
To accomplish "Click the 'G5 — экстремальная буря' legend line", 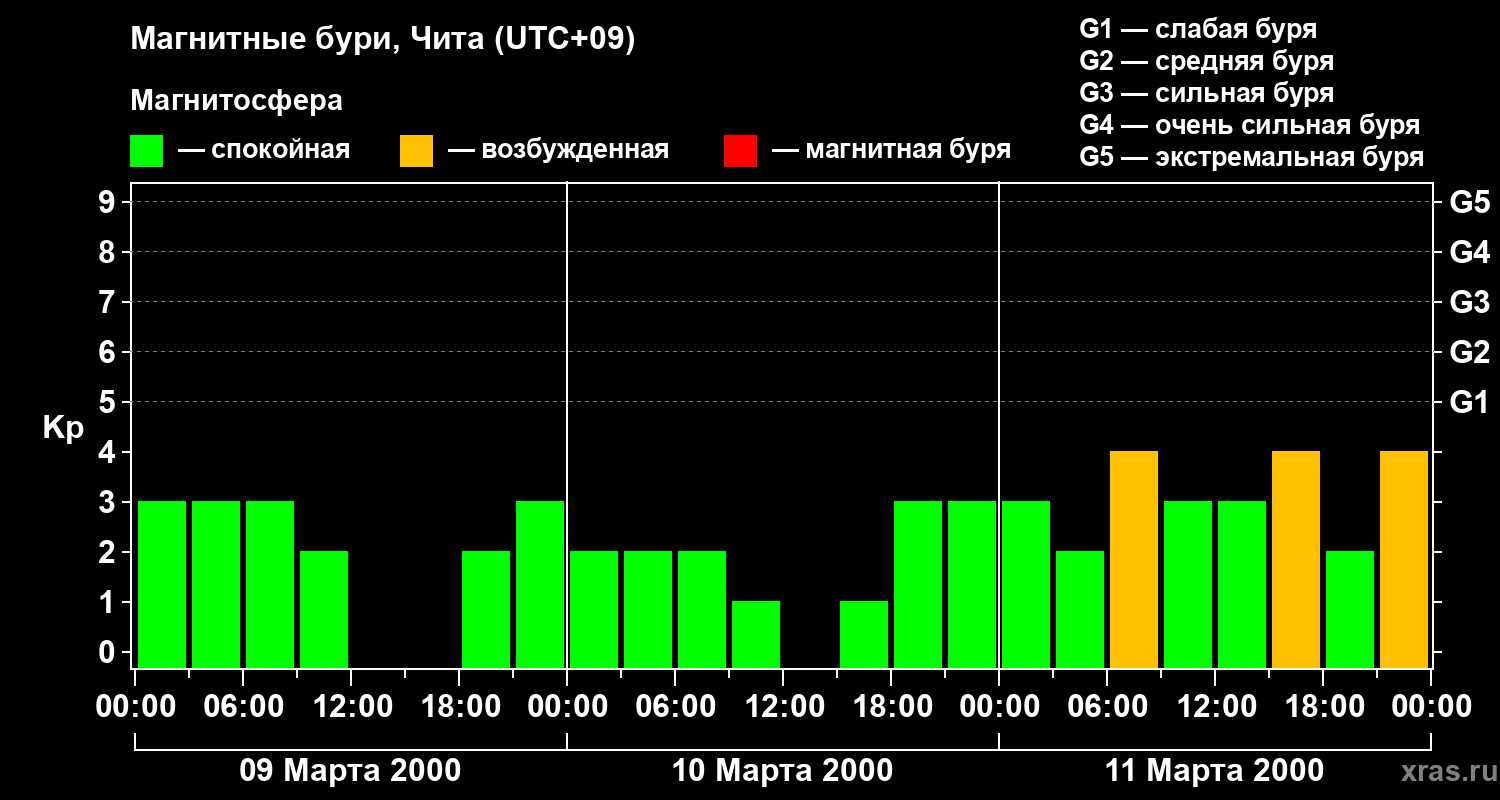I will [1251, 157].
